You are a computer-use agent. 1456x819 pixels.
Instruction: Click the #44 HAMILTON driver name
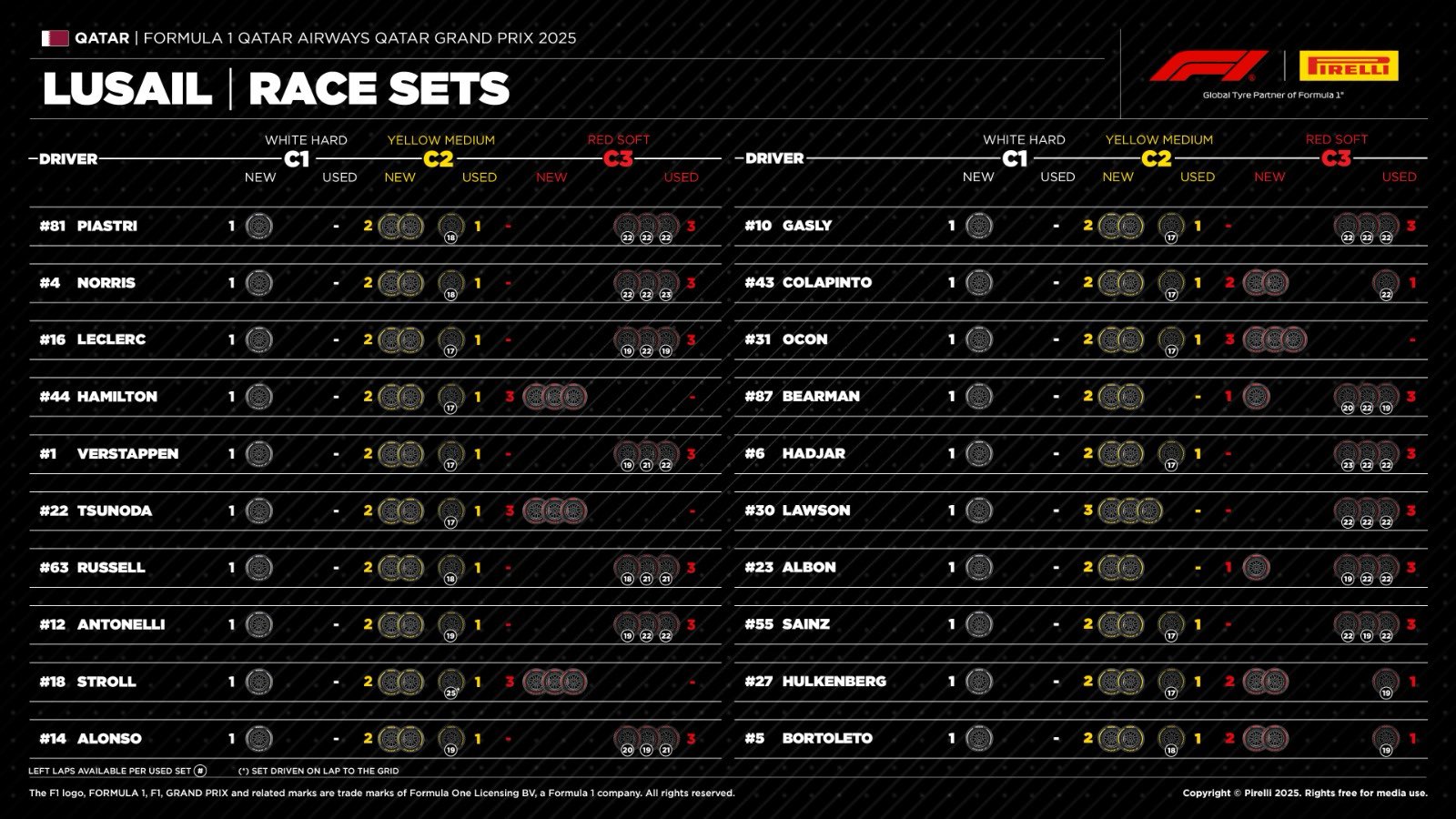98,397
